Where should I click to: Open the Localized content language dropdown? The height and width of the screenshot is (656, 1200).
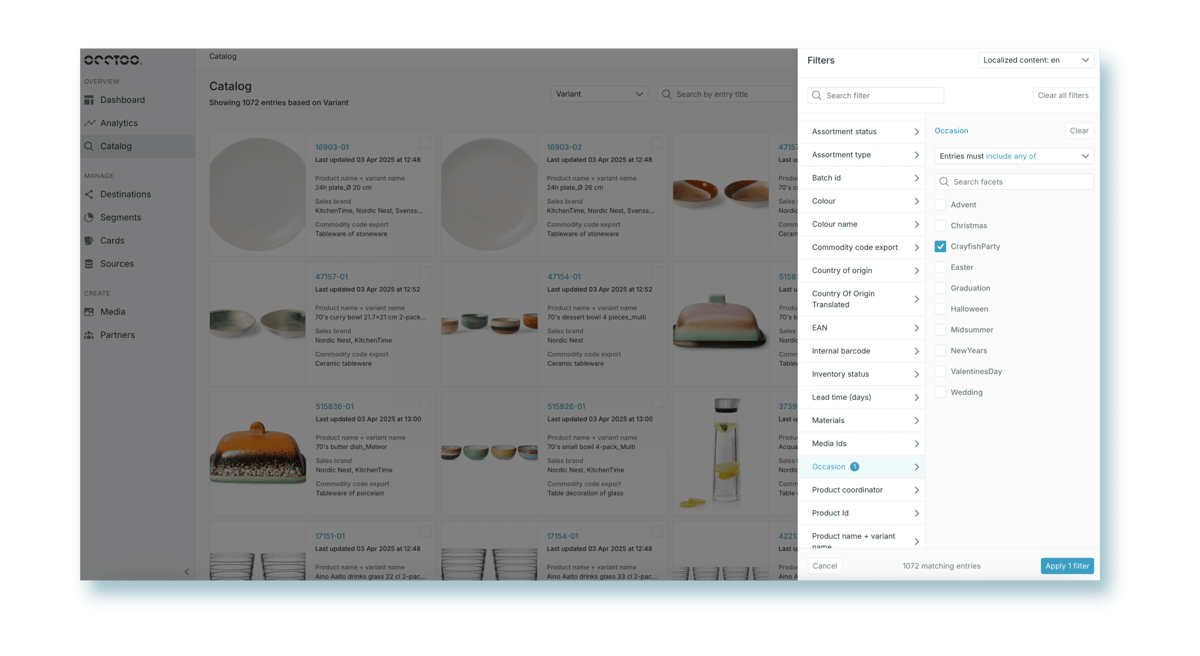click(x=1036, y=60)
